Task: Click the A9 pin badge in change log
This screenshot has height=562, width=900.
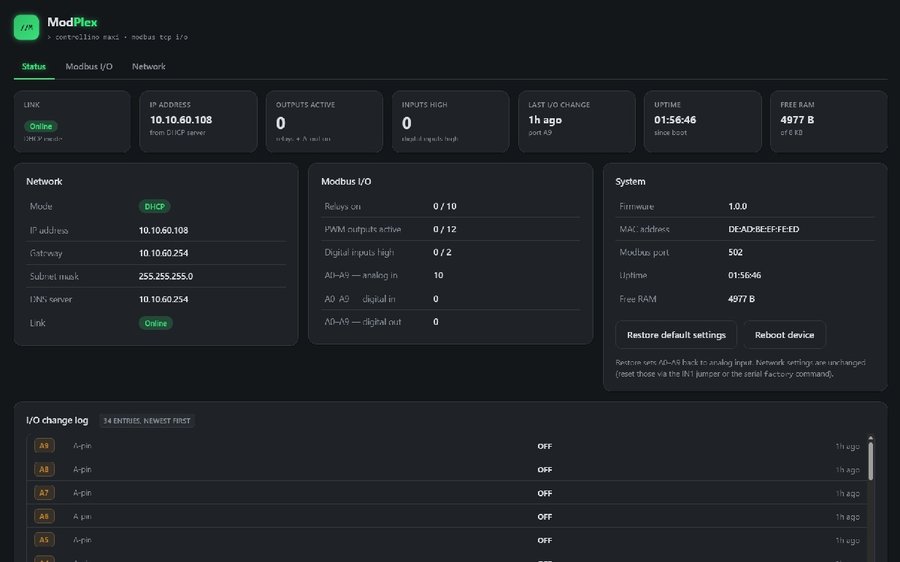Action: click(x=44, y=445)
